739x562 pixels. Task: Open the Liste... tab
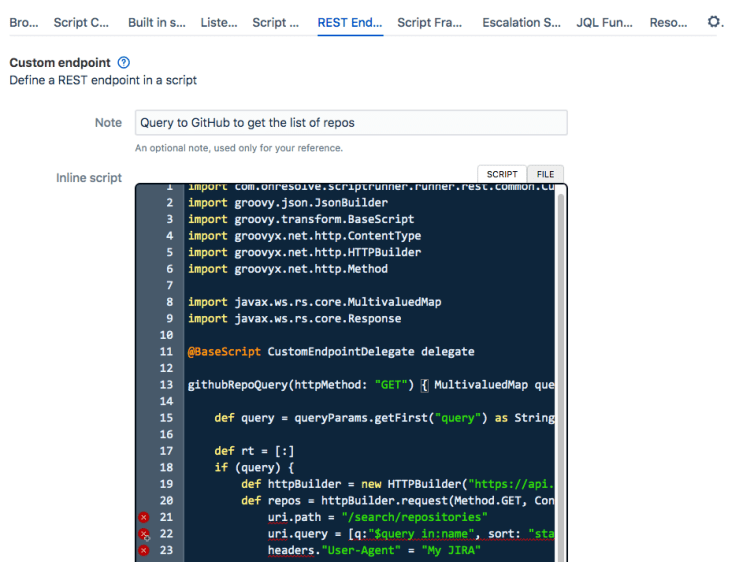219,22
